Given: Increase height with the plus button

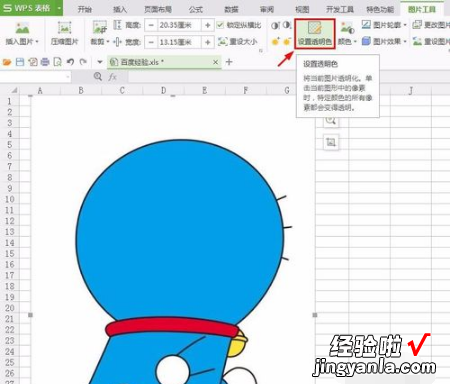Looking at the screenshot, I should click(207, 25).
